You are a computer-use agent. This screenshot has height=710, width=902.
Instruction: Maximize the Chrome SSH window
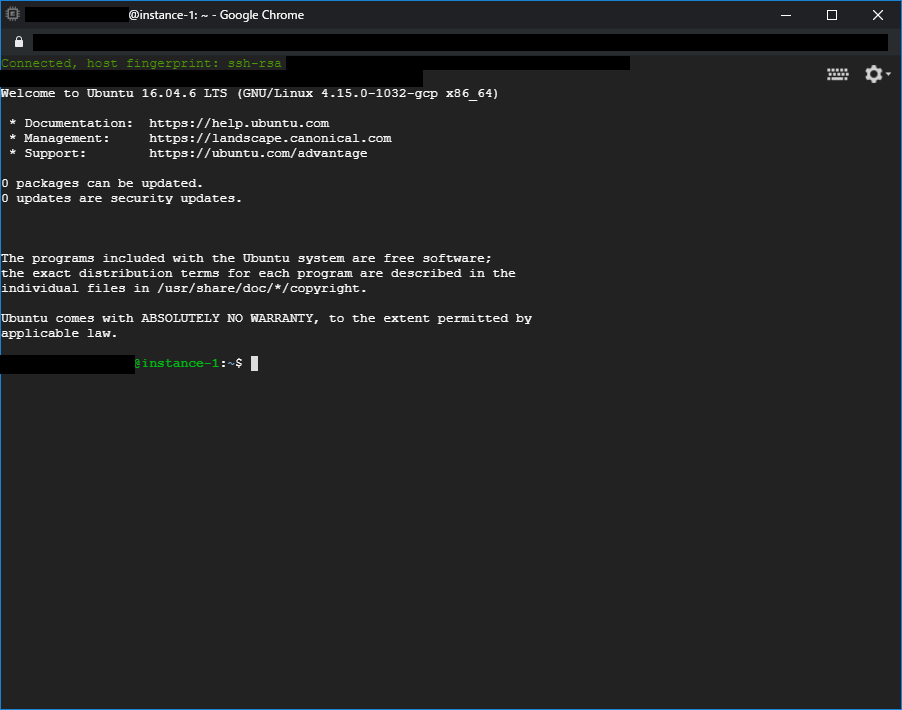[832, 15]
